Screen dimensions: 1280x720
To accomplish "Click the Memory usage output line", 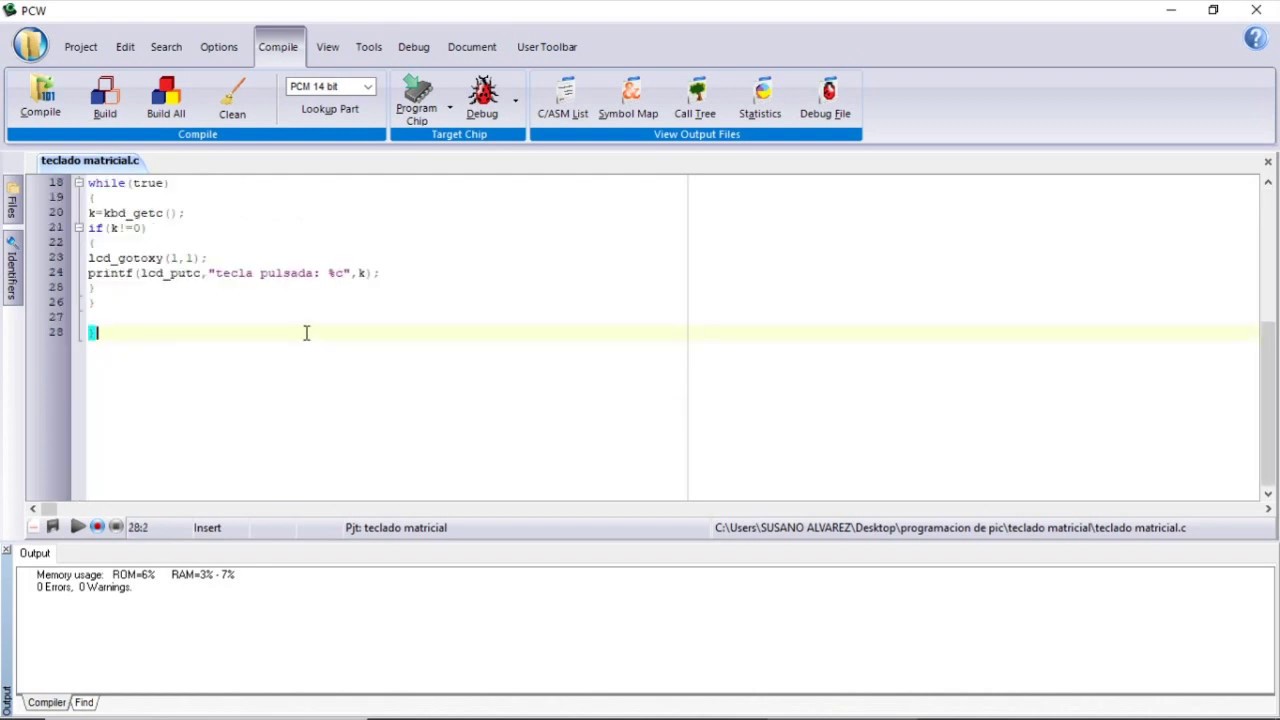I will tap(135, 575).
